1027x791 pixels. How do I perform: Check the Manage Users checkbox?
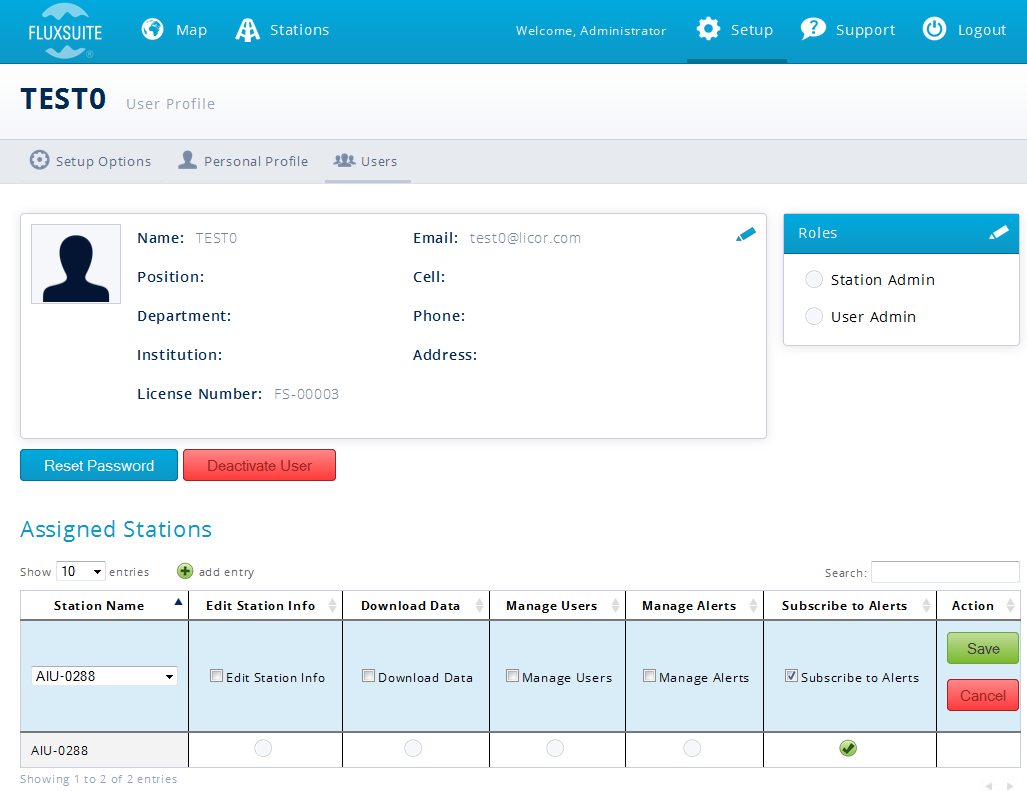(x=512, y=676)
